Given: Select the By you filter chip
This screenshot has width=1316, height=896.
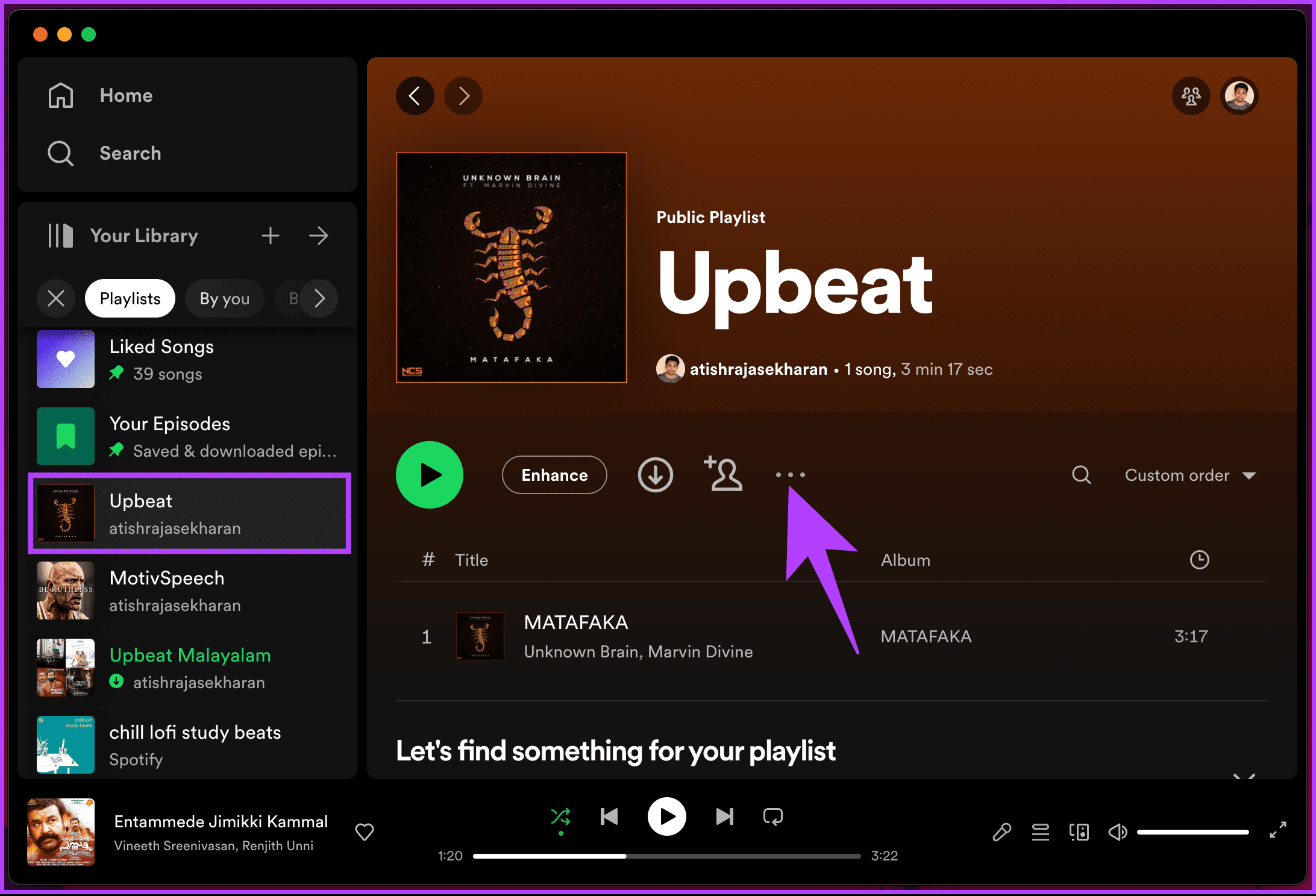Looking at the screenshot, I should point(225,298).
